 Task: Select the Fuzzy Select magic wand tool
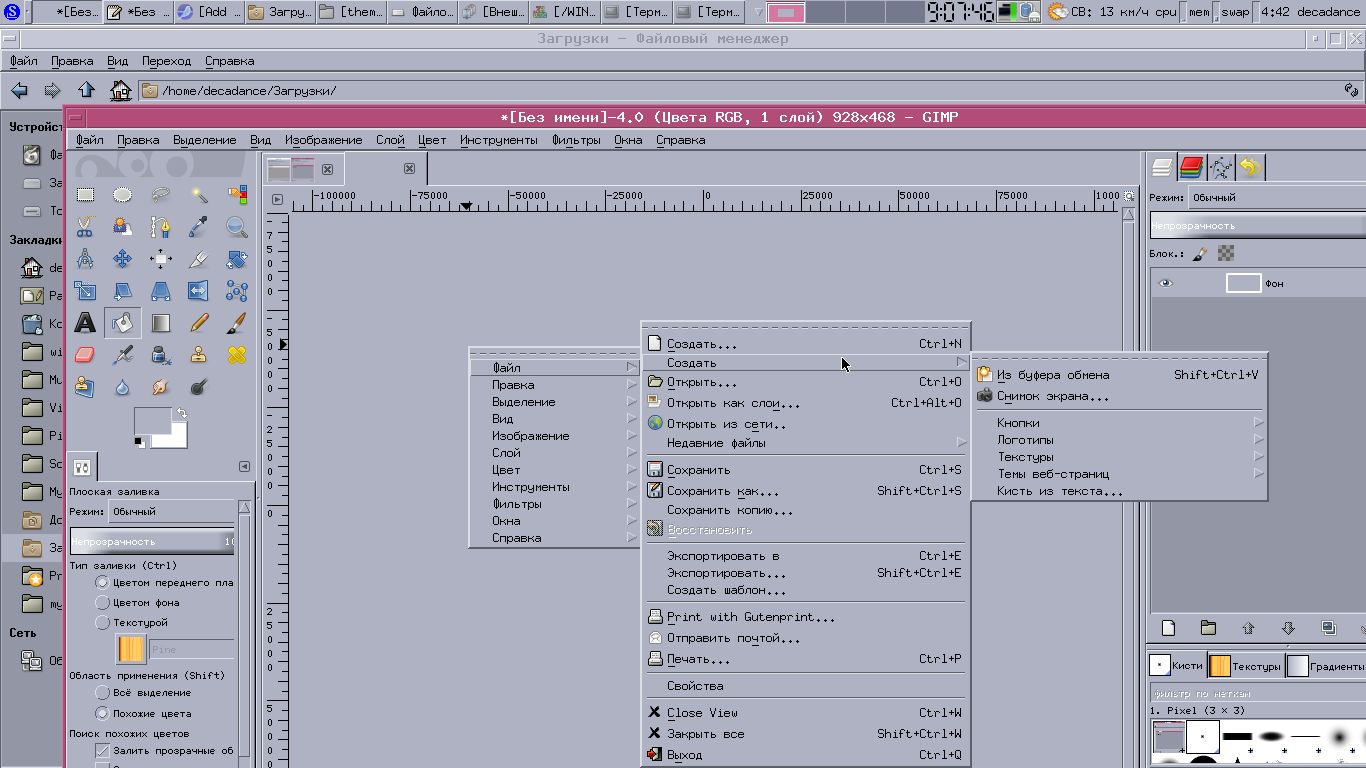coord(199,195)
